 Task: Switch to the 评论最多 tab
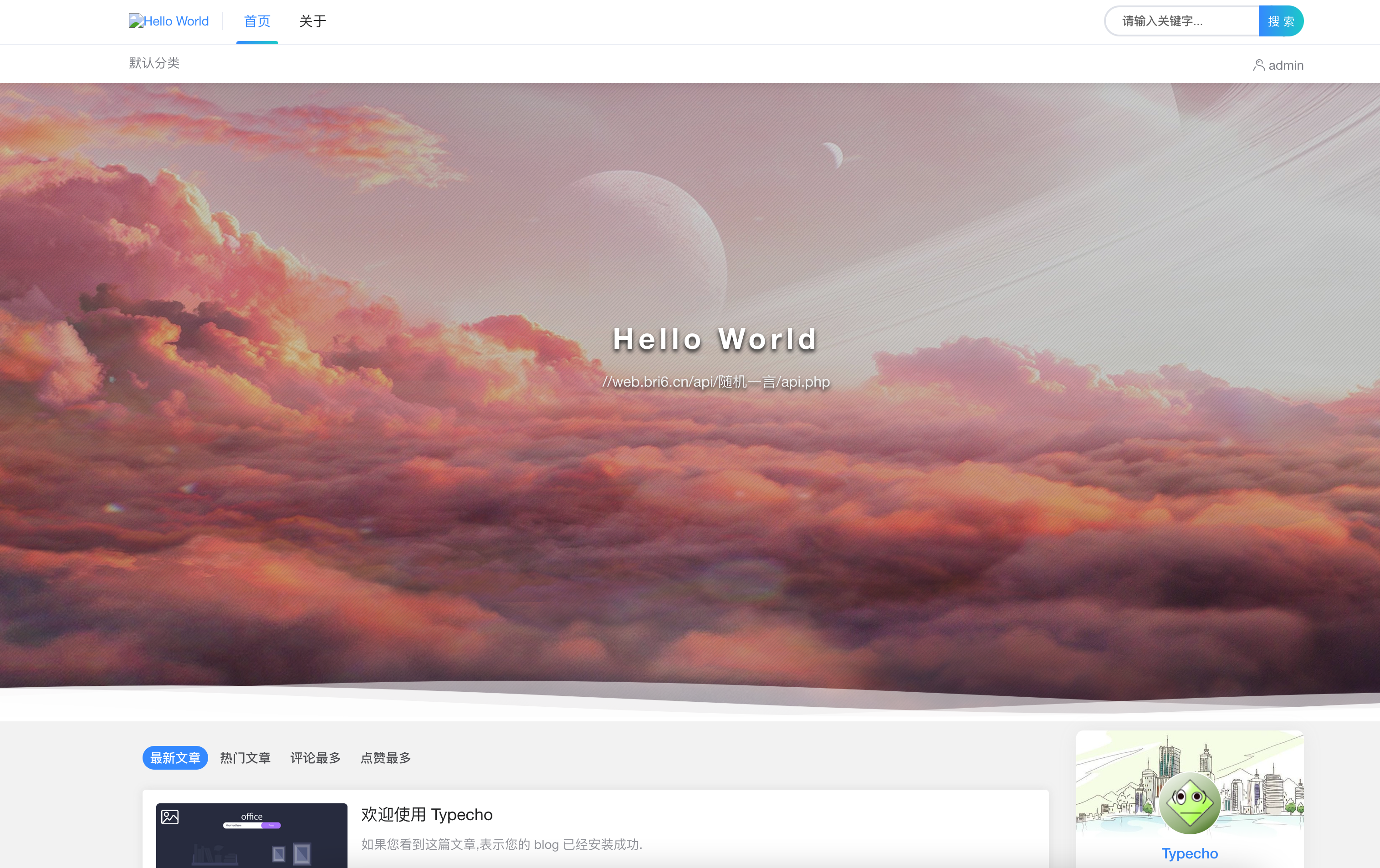(315, 757)
